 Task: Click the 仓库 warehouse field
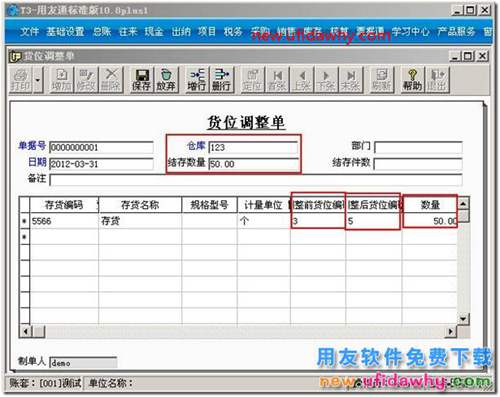(253, 147)
